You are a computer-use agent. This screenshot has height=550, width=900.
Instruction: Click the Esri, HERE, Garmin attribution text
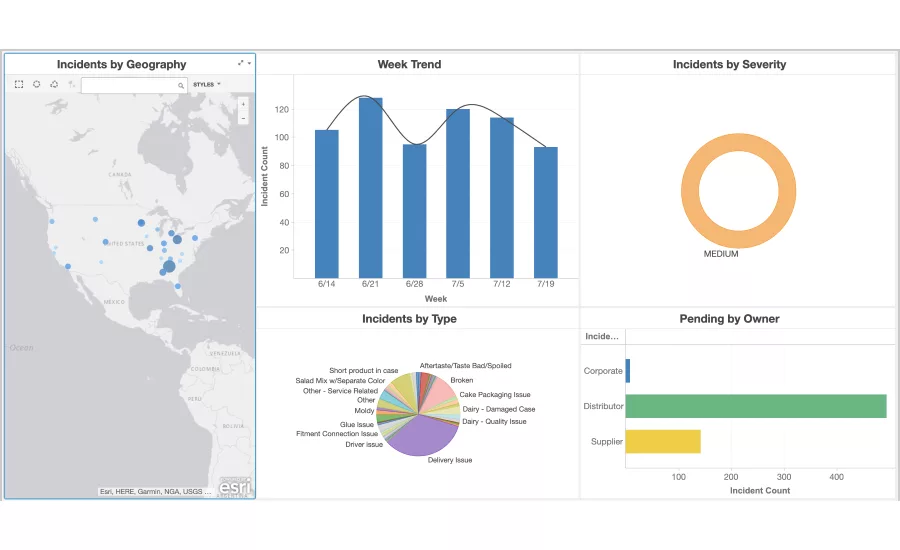[x=155, y=491]
